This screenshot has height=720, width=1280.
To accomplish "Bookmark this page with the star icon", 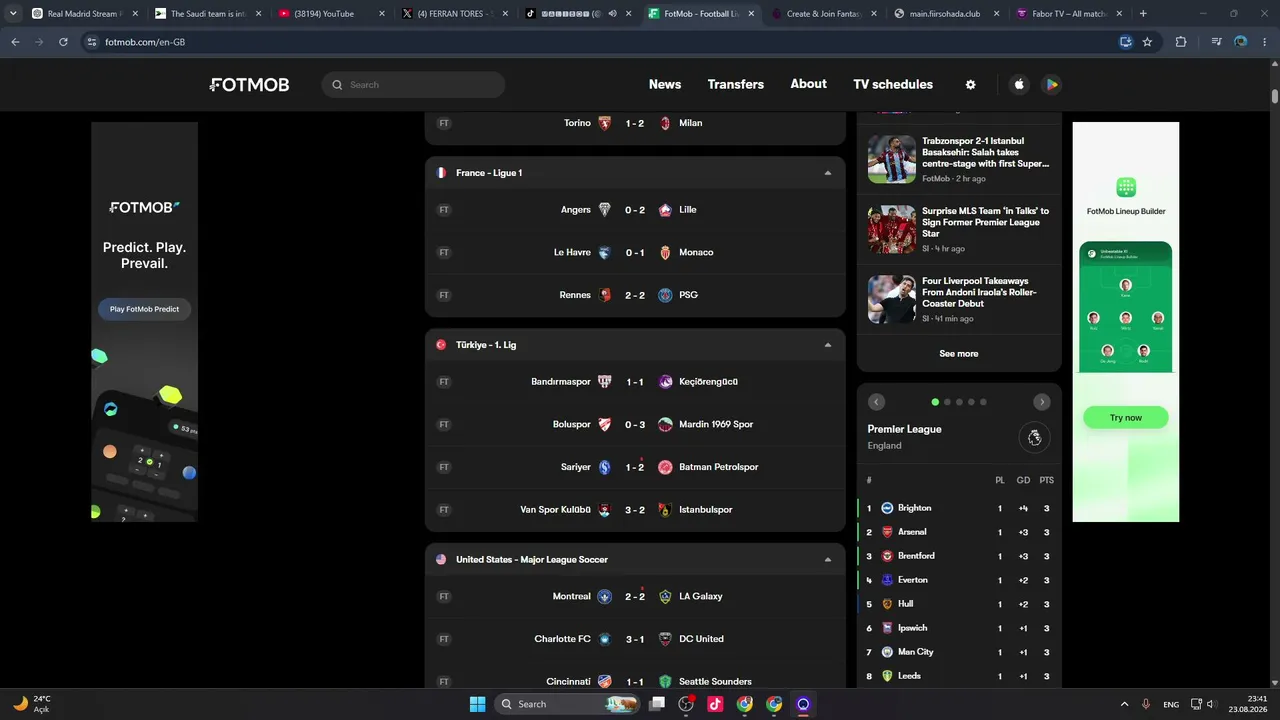I will point(1147,42).
